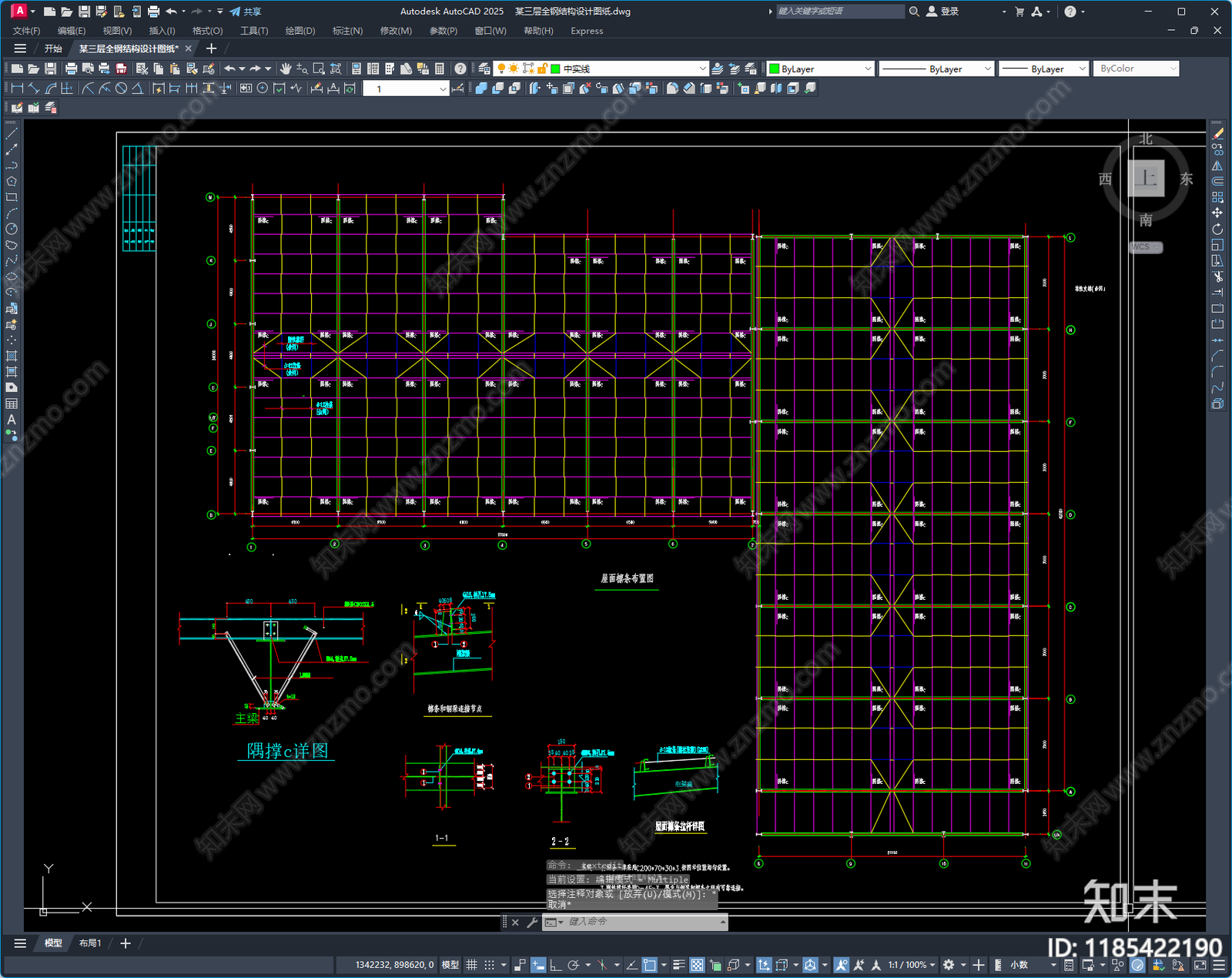Image resolution: width=1232 pixels, height=978 pixels.
Task: Click the Help question mark toolbar icon
Action: pos(460,69)
